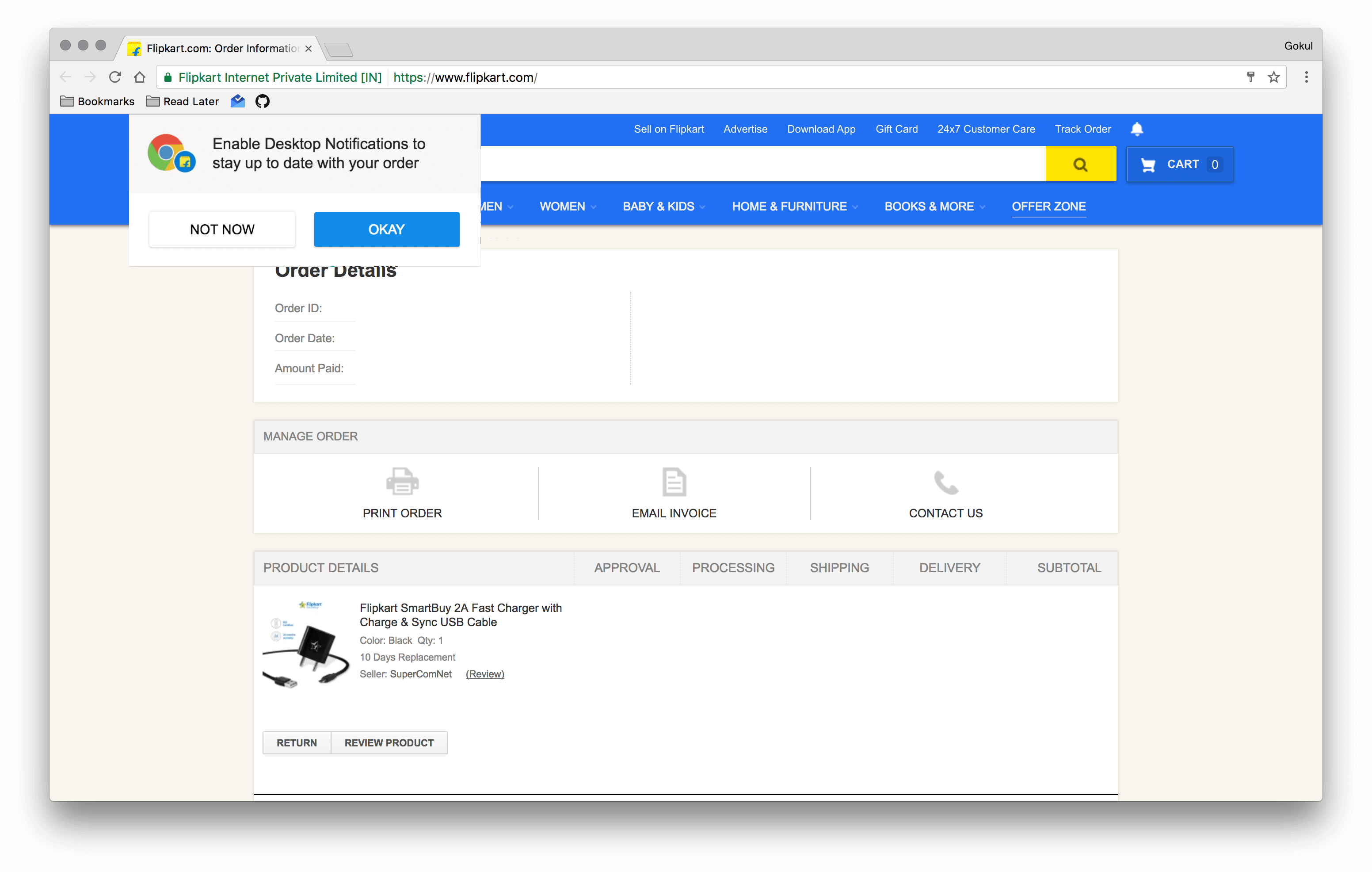Click the Contact Us phone icon

click(946, 482)
